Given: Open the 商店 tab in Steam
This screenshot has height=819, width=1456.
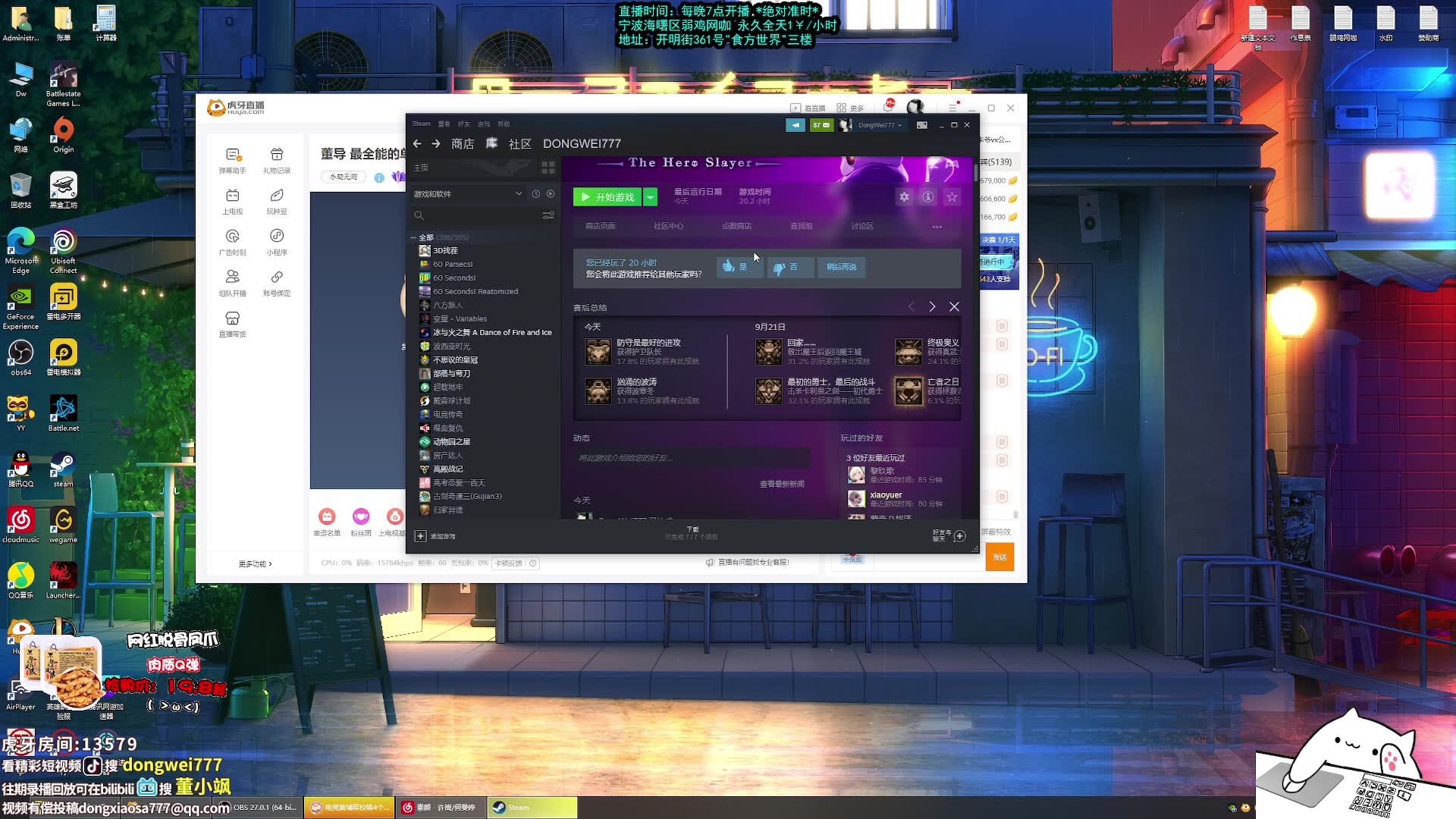Looking at the screenshot, I should 463,144.
